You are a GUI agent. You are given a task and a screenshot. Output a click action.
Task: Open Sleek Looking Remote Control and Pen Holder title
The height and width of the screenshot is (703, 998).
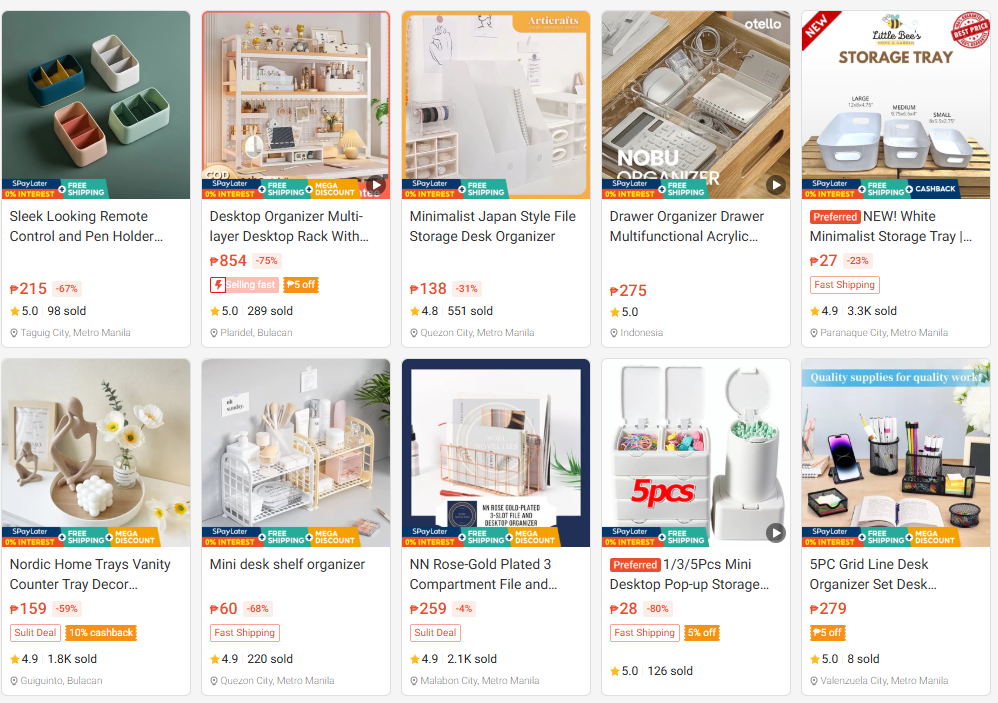tap(87, 226)
